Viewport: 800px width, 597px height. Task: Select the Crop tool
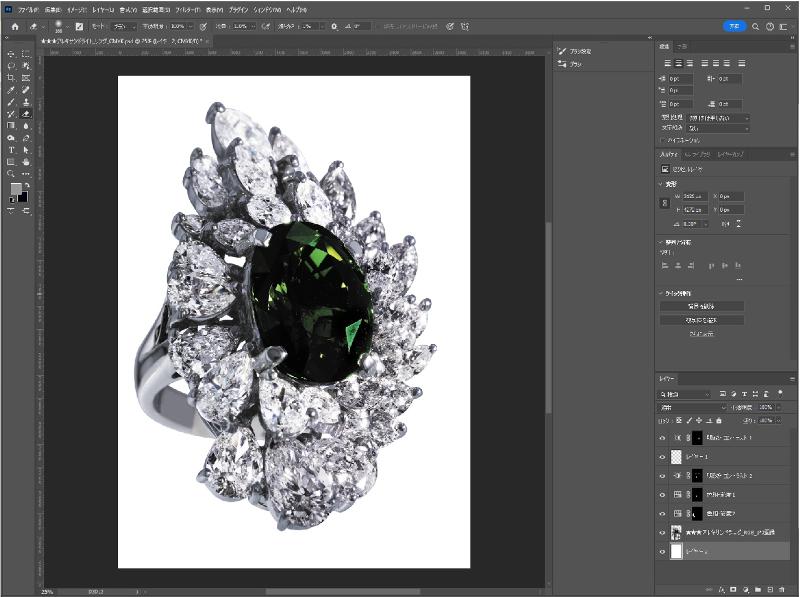coord(11,77)
